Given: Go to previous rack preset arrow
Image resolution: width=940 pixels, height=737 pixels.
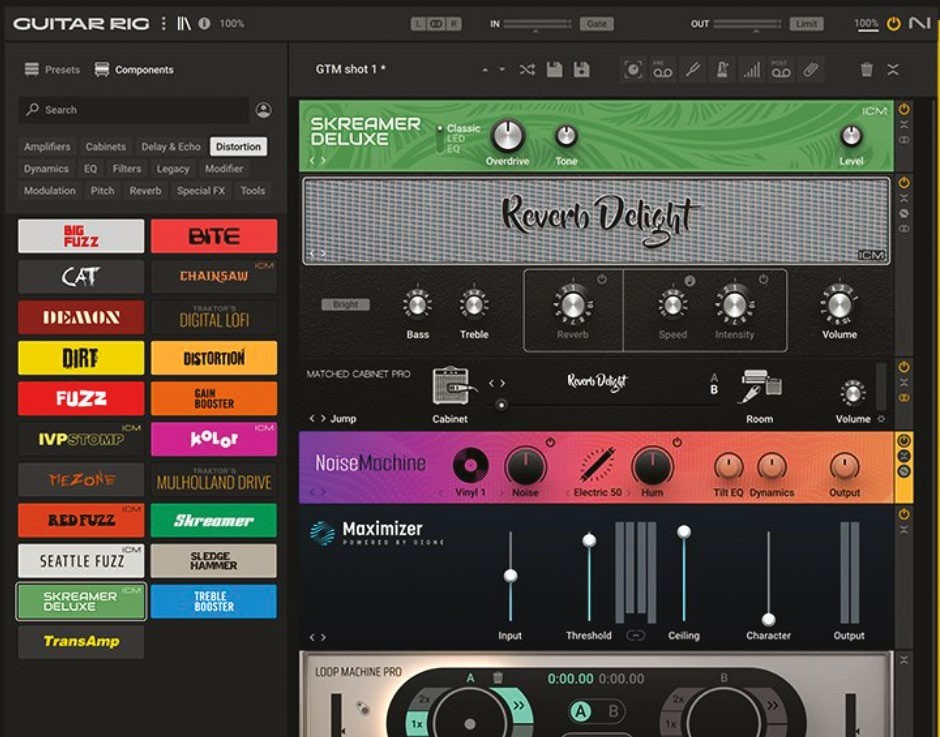Looking at the screenshot, I should coord(484,69).
